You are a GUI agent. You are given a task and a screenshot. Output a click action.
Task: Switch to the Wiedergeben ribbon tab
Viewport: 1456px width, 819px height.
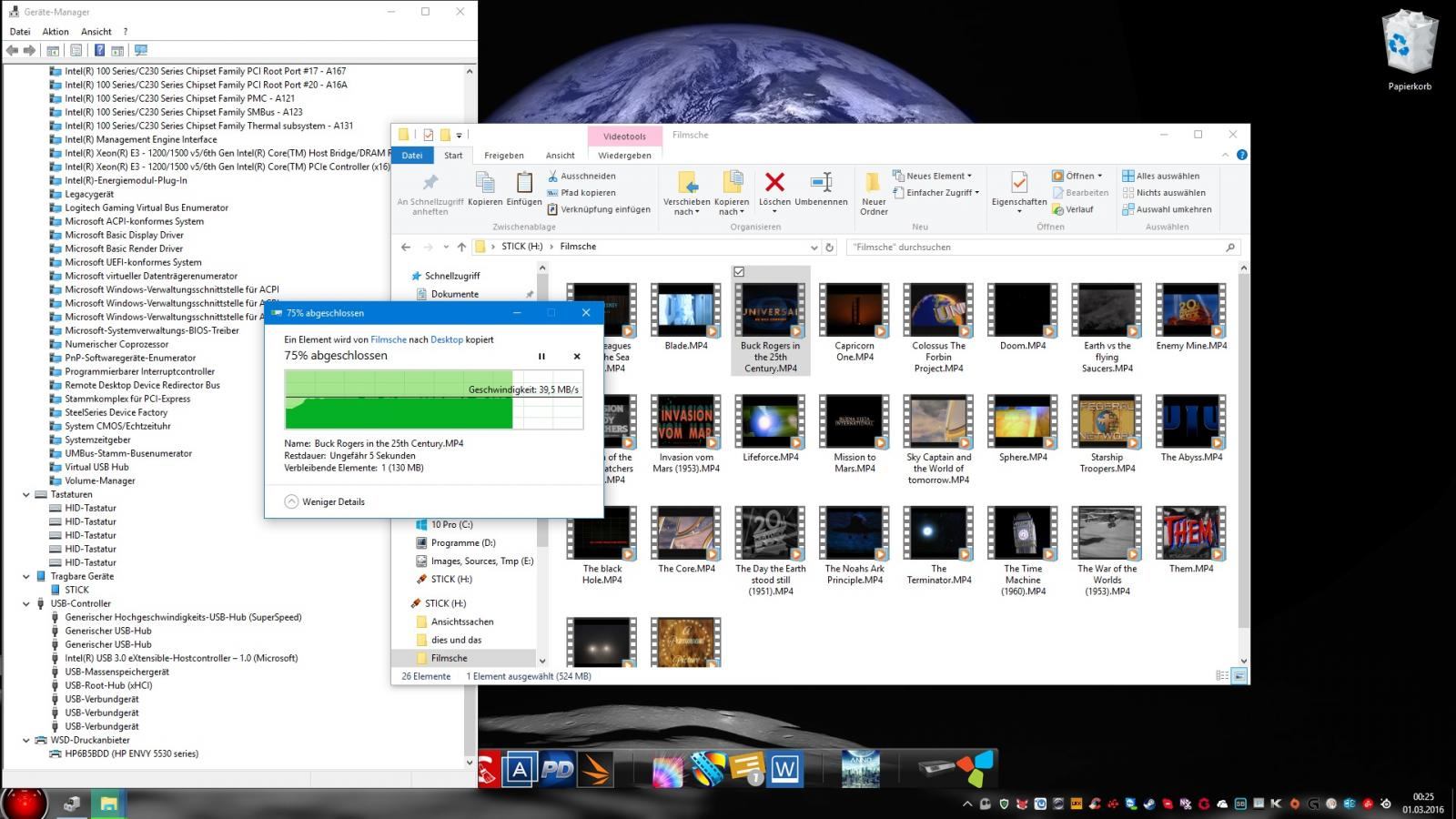click(624, 156)
